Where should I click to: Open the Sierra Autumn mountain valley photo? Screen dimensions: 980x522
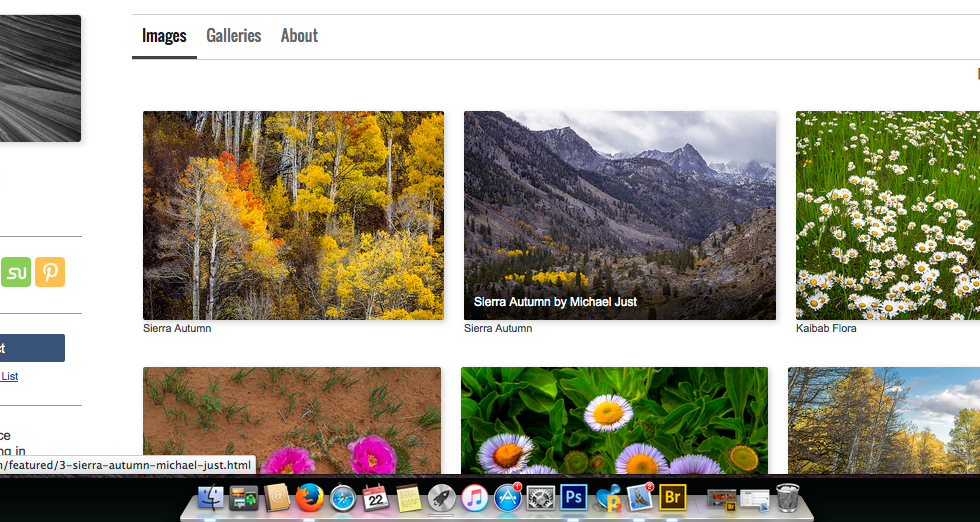[619, 215]
